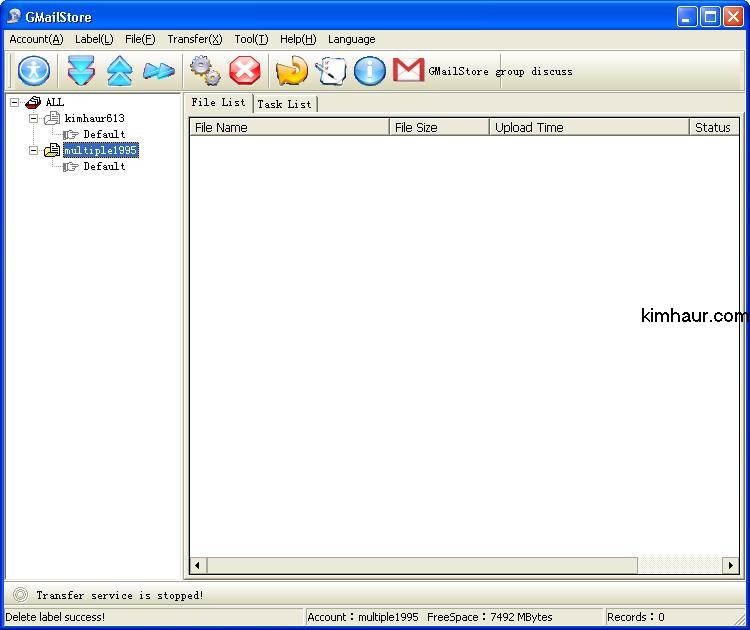Click the orange curved arrow icon
The width and height of the screenshot is (750, 630).
291,71
